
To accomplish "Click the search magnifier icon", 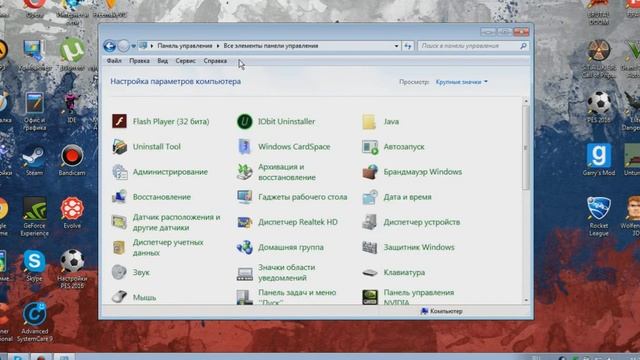I will coord(523,46).
